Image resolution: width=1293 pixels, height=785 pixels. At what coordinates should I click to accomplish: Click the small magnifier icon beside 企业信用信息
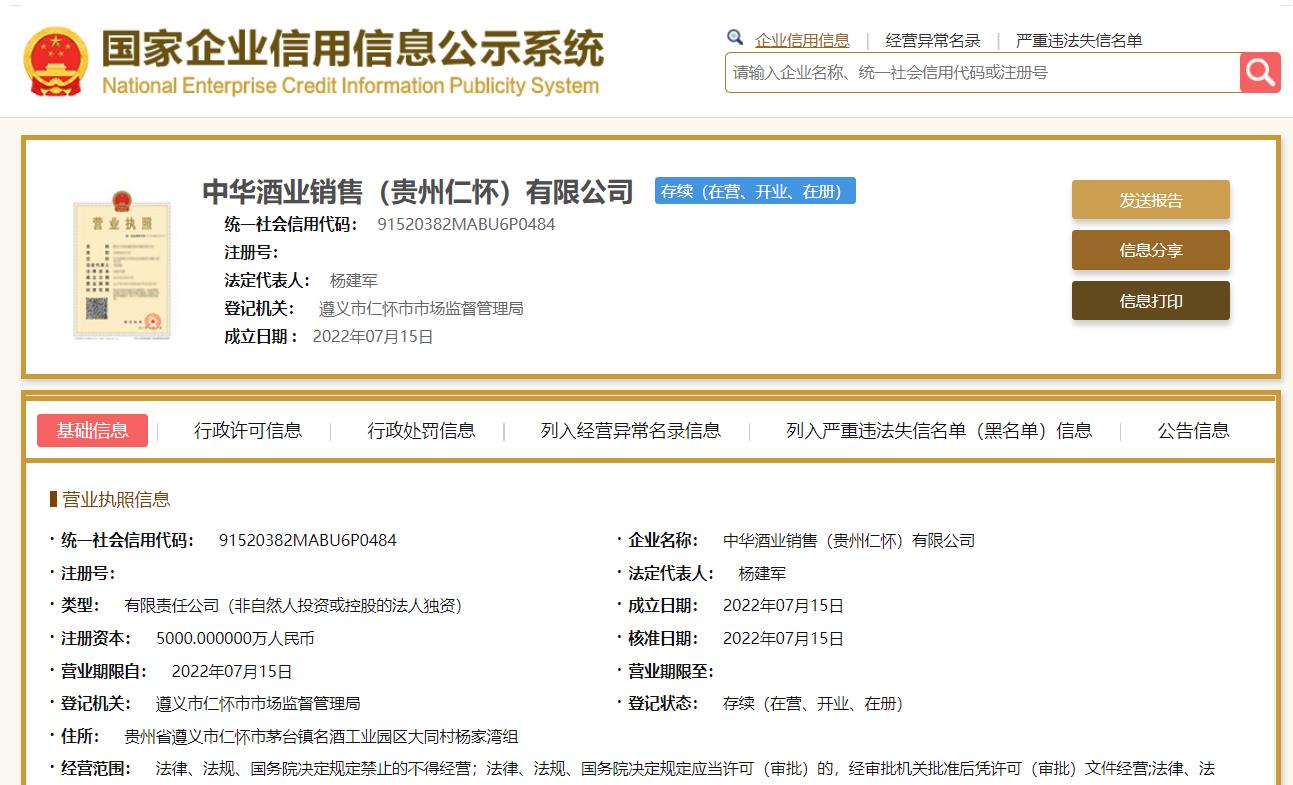[x=735, y=38]
